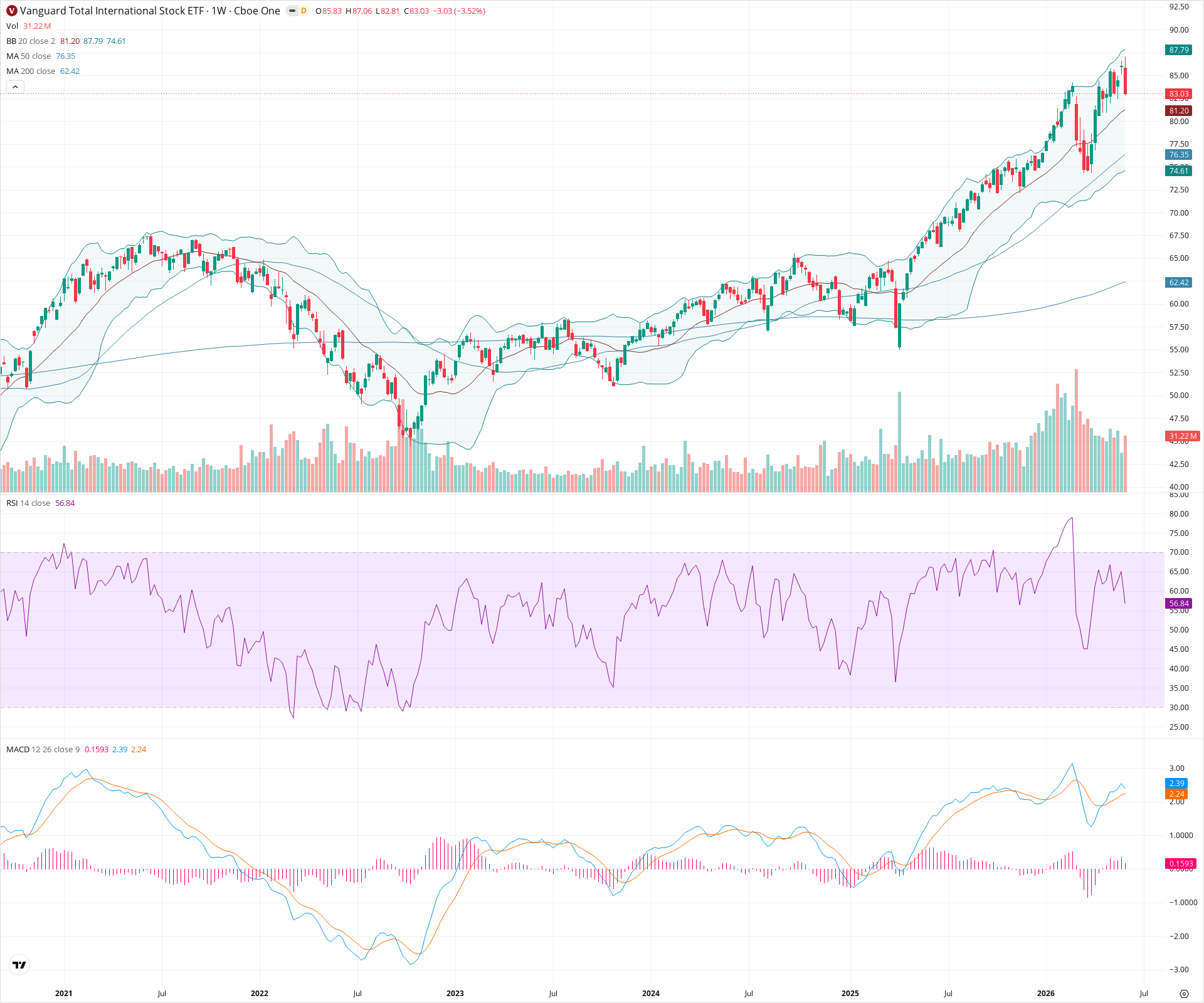Click the 87.79 upper band price label
1204x1003 pixels.
(1179, 50)
